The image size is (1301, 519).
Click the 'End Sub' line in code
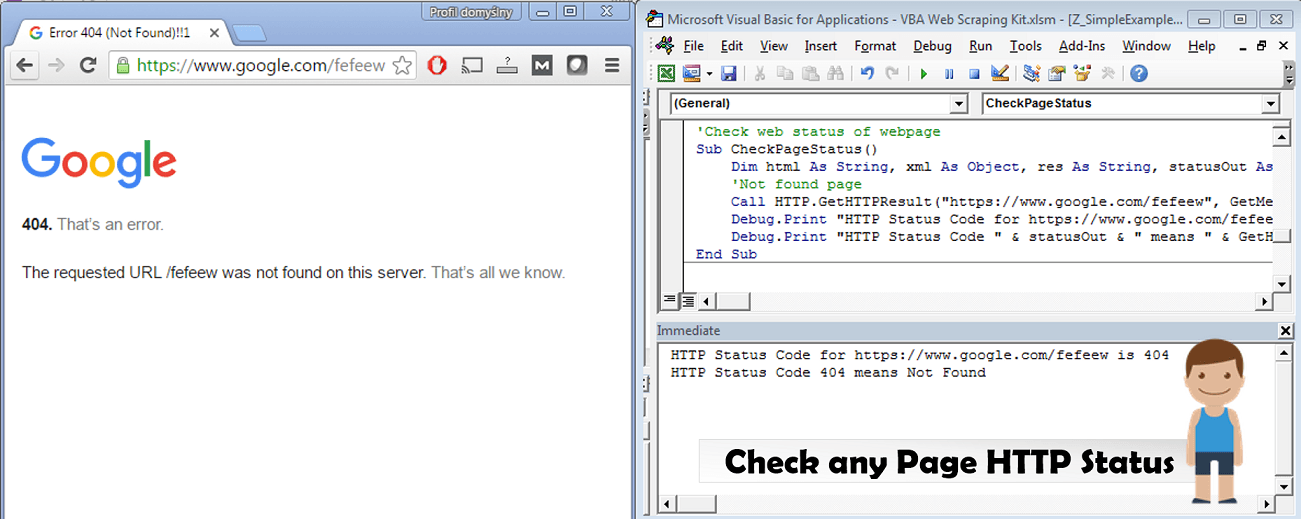click(726, 254)
